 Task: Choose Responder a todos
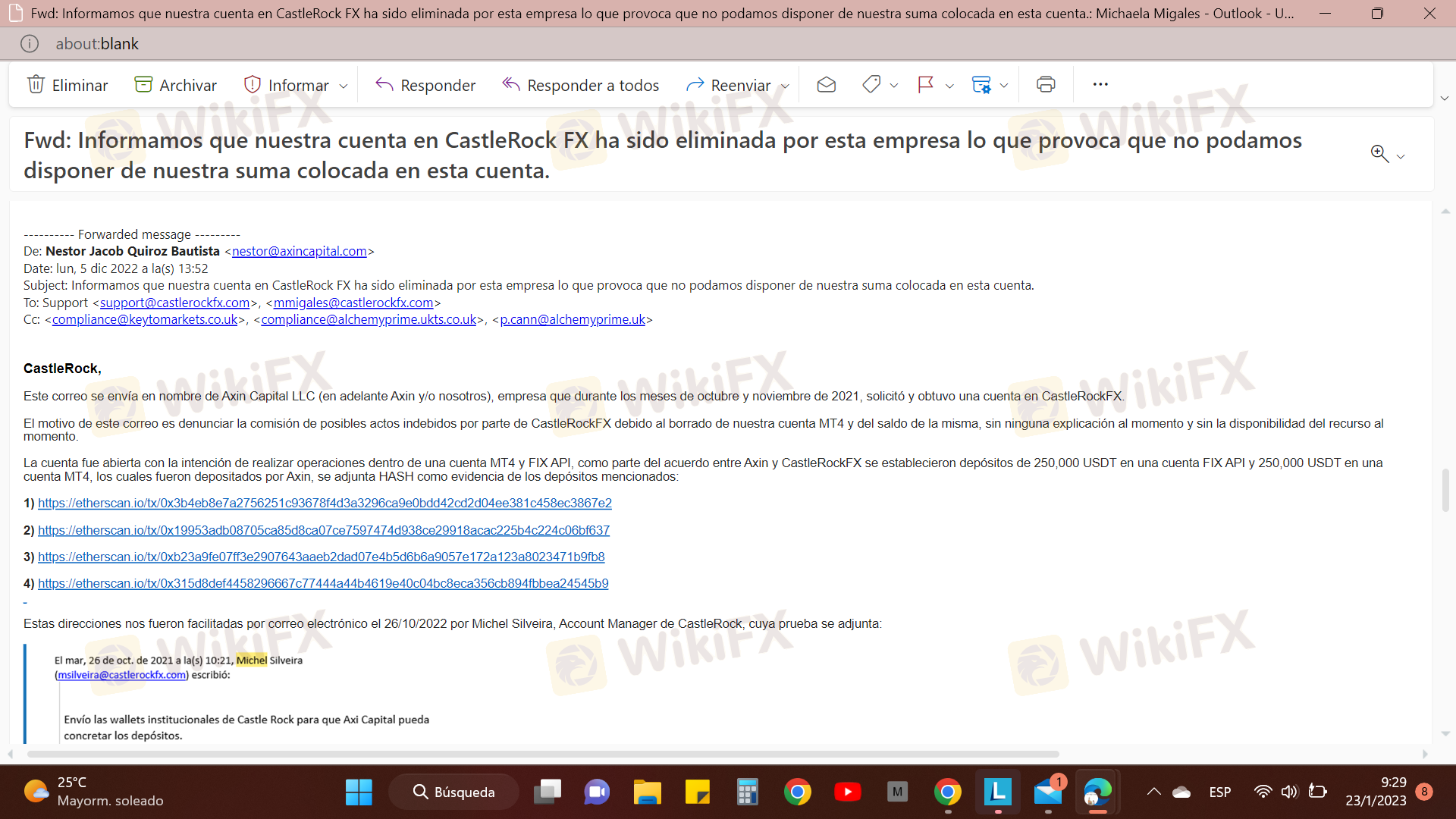coord(581,85)
